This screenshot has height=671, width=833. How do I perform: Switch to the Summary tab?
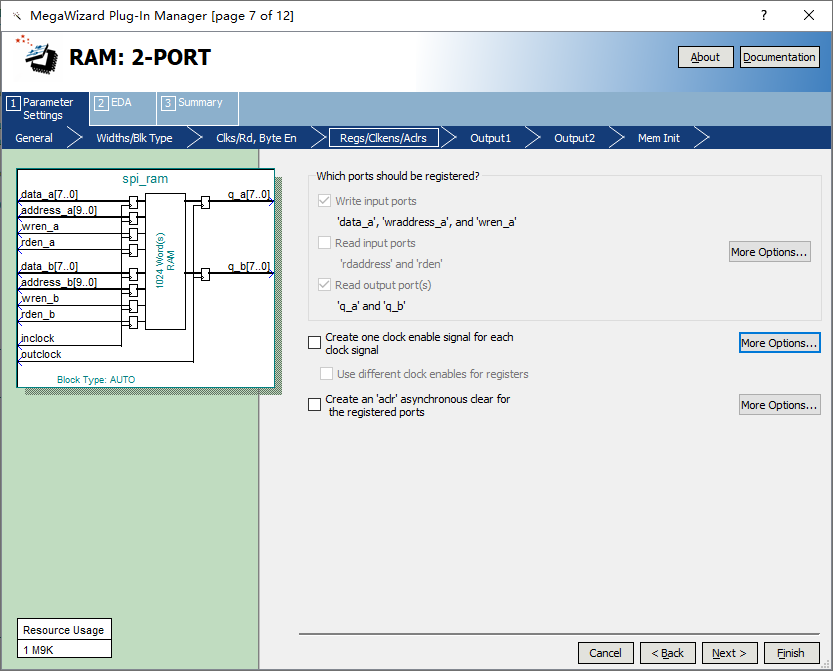click(196, 103)
